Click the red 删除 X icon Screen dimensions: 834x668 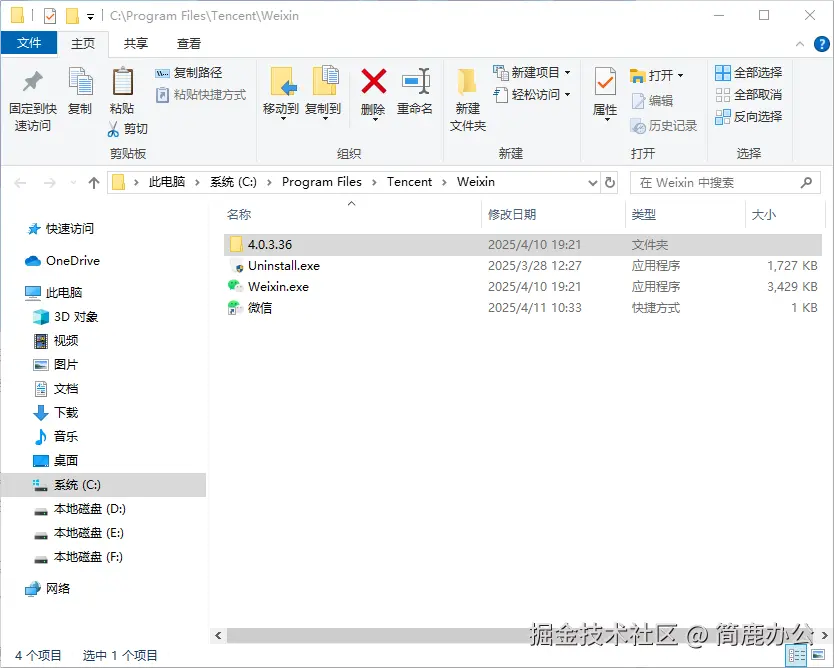point(373,81)
